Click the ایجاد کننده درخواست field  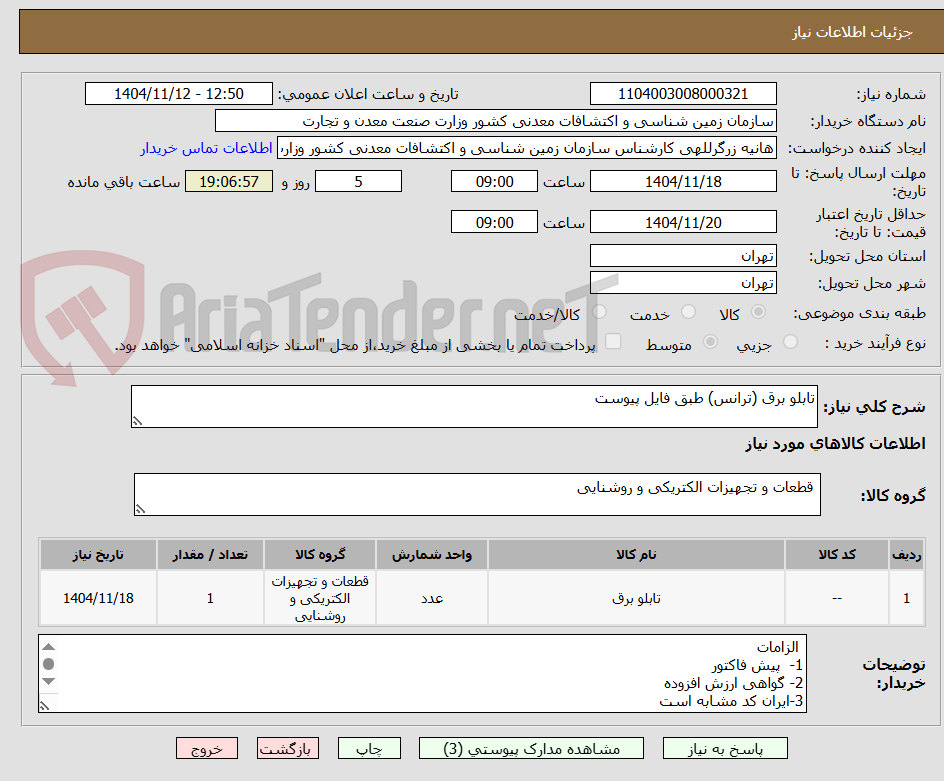click(527, 148)
